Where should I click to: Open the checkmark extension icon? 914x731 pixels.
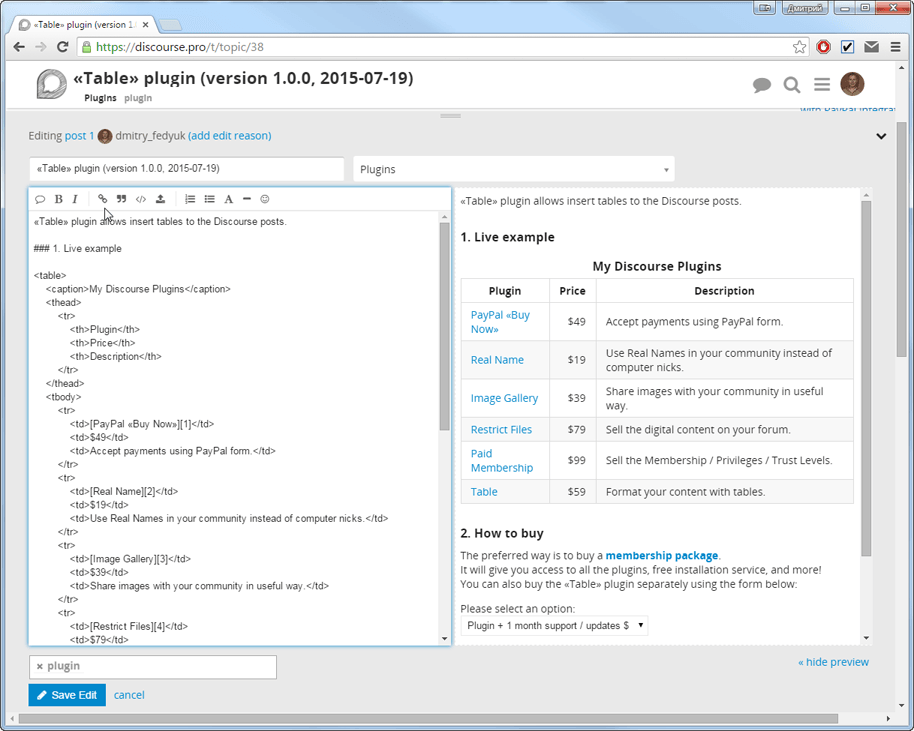pyautogui.click(x=848, y=47)
